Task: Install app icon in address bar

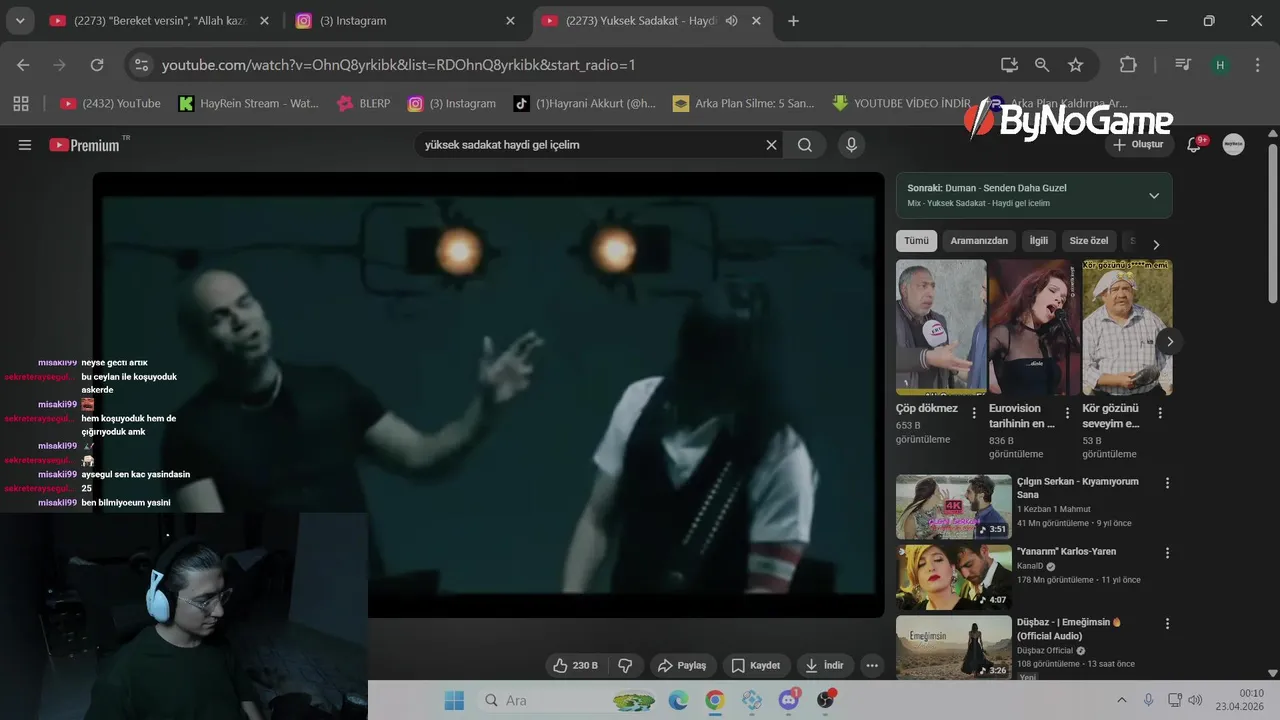Action: 1009,65
